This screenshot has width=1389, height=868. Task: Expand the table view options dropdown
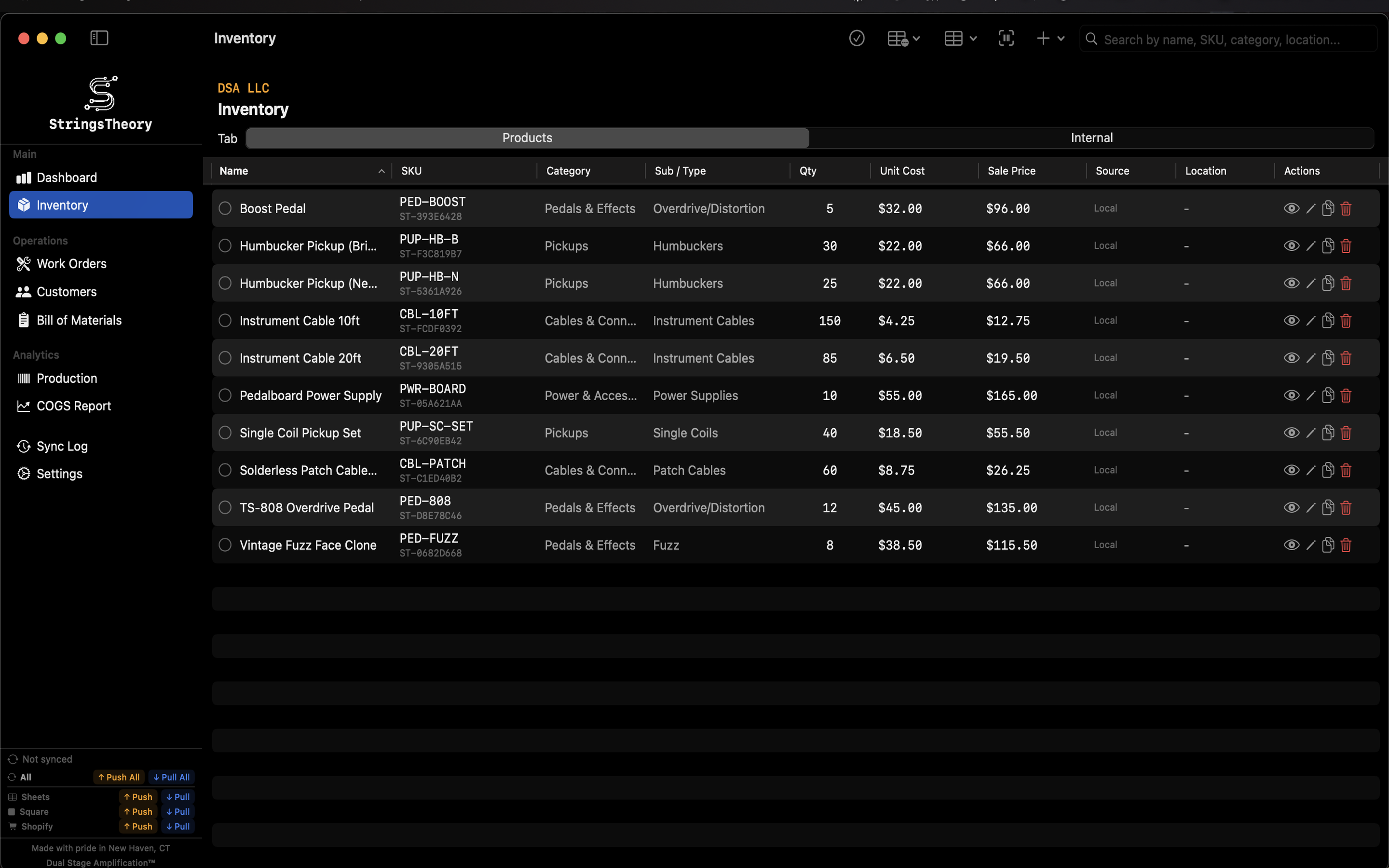(972, 38)
